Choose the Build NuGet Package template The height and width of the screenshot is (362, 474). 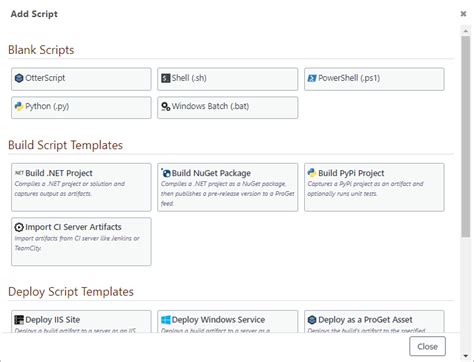(x=228, y=187)
